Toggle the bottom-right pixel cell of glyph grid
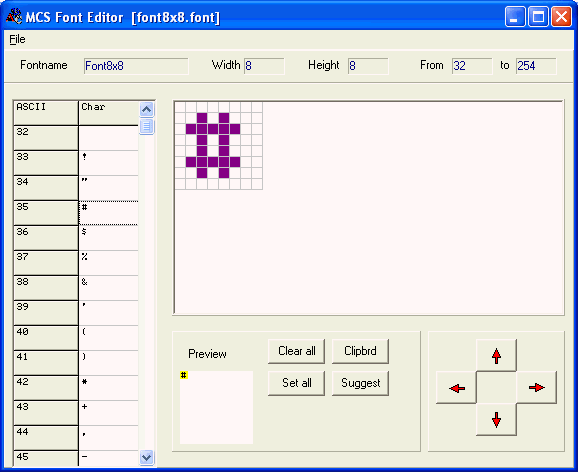 (257, 184)
